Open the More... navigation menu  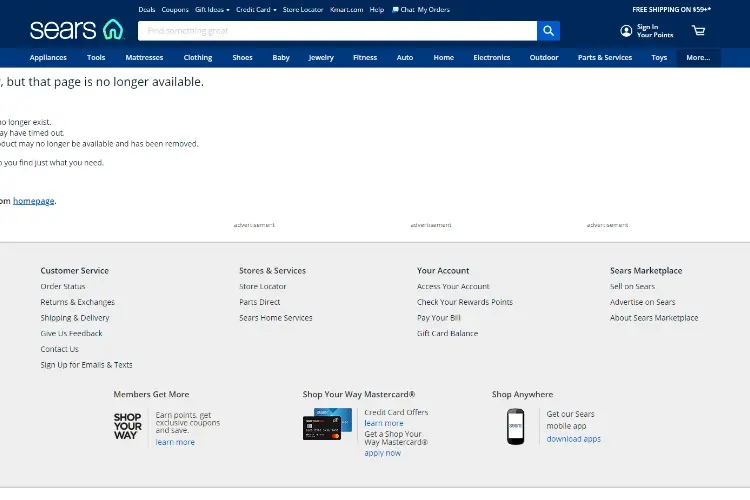click(698, 57)
